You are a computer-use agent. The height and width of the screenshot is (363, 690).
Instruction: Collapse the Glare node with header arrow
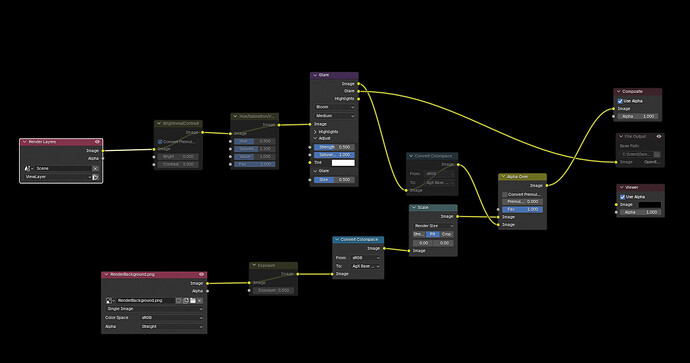point(315,75)
